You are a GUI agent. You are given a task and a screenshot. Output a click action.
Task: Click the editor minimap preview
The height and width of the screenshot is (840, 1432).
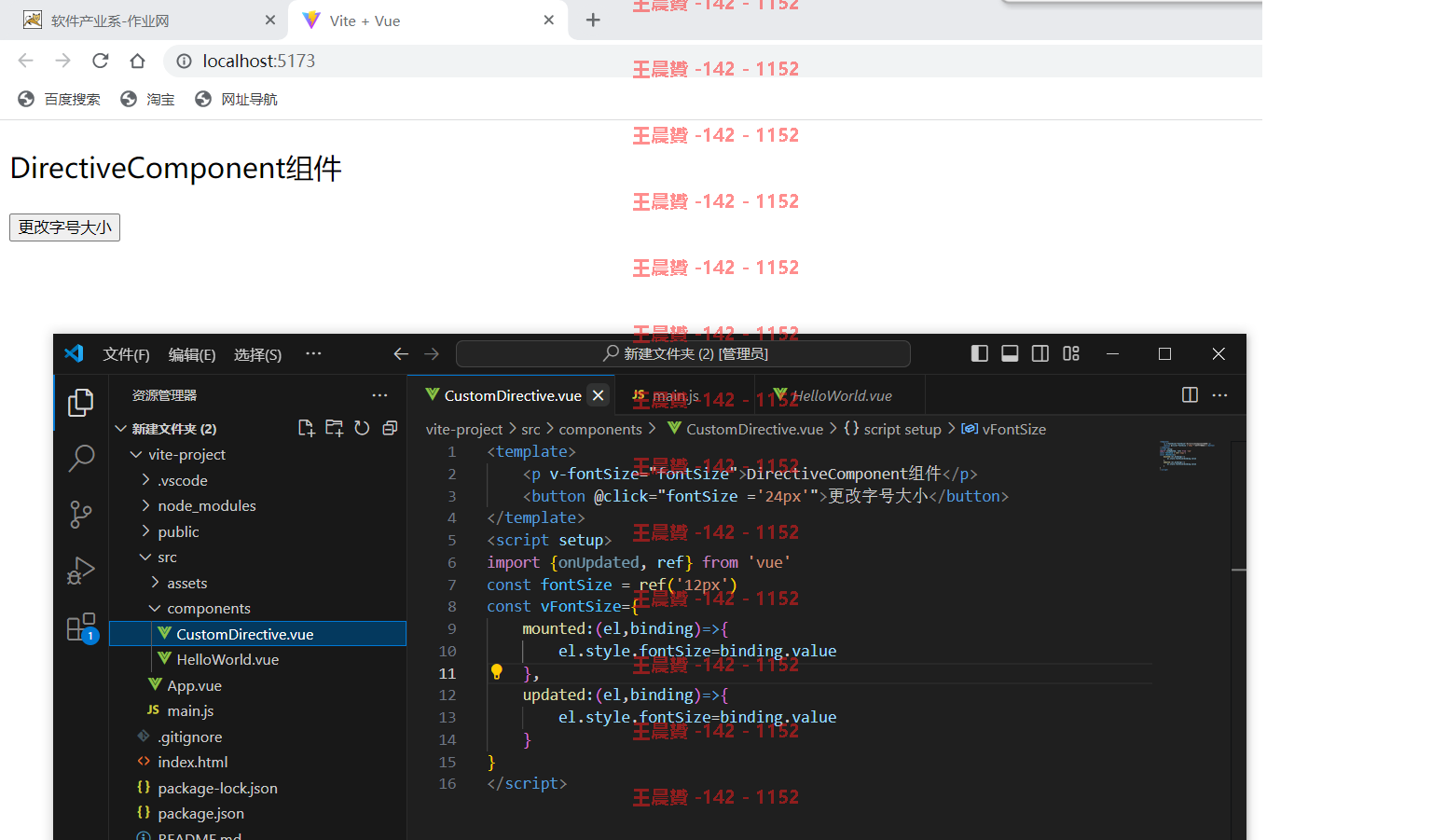tap(1187, 455)
